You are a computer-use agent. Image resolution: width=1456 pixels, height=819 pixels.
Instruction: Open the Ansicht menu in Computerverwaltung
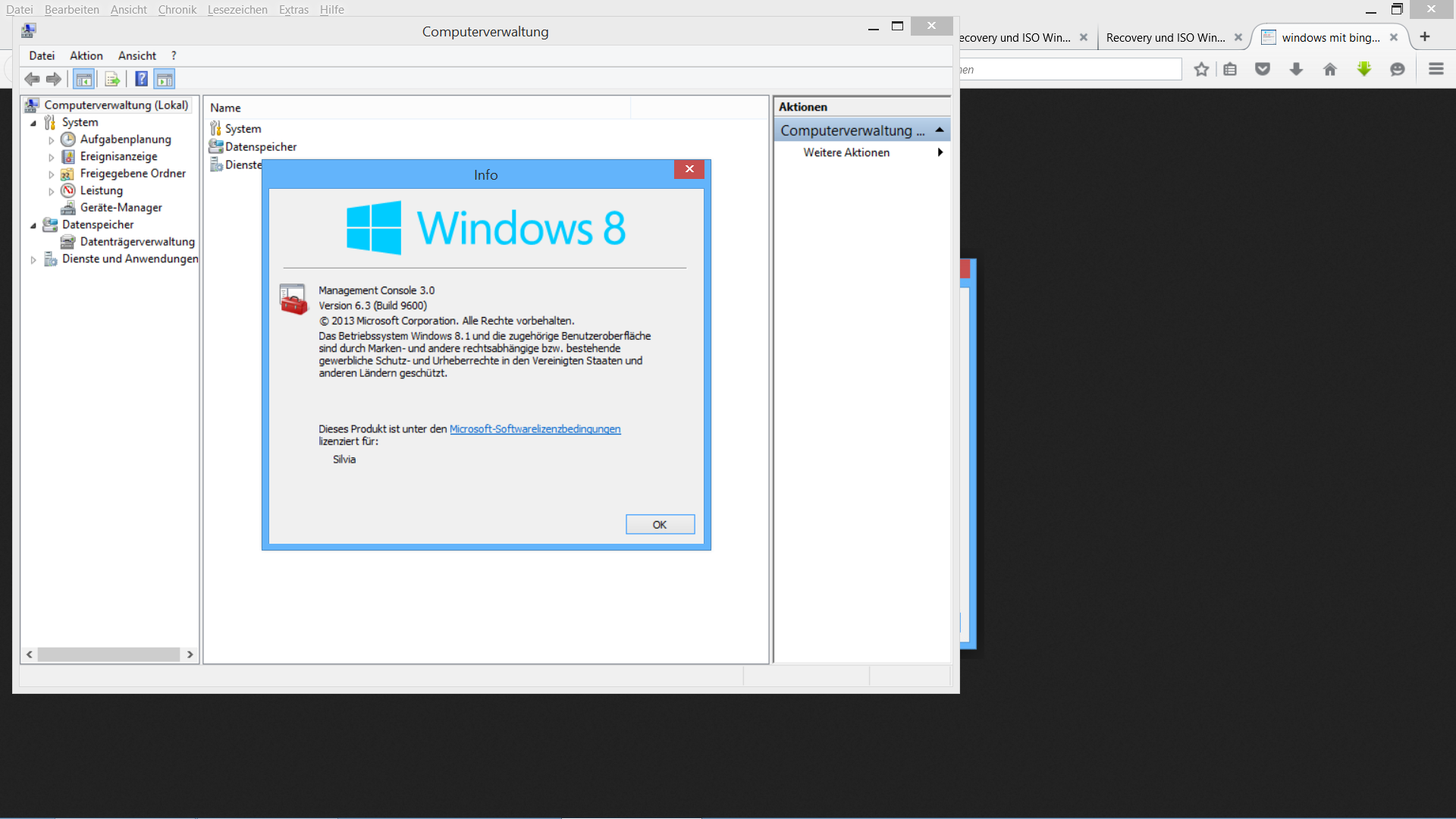[x=136, y=55]
